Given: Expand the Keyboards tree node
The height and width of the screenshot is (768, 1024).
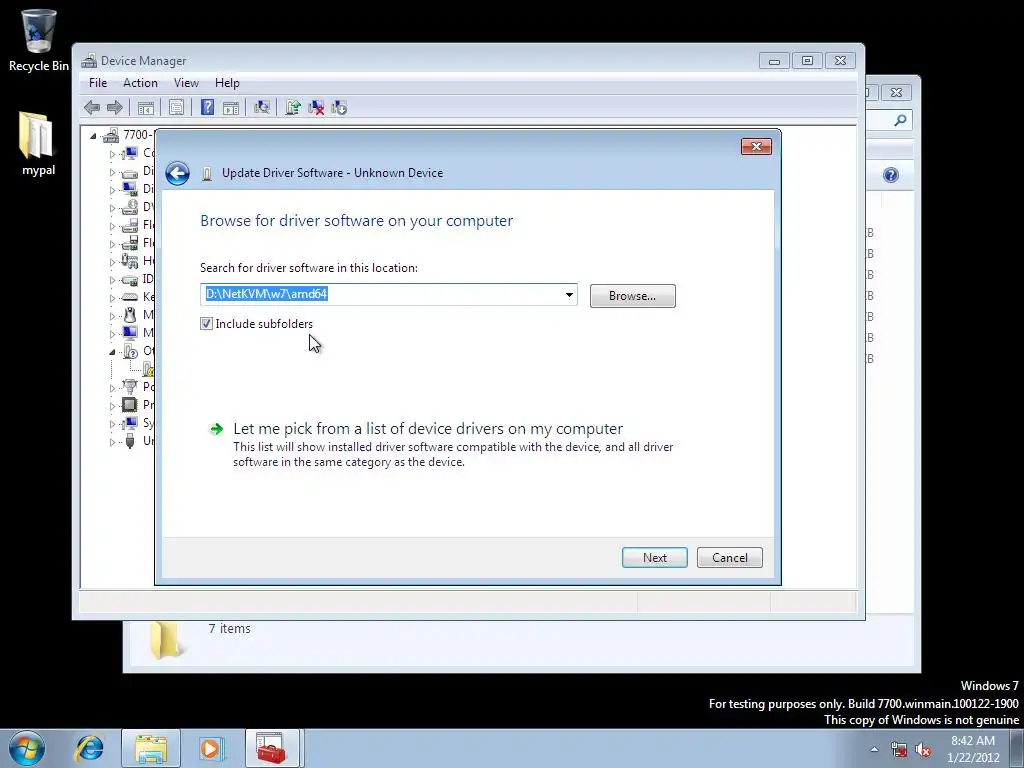Looking at the screenshot, I should tap(112, 298).
